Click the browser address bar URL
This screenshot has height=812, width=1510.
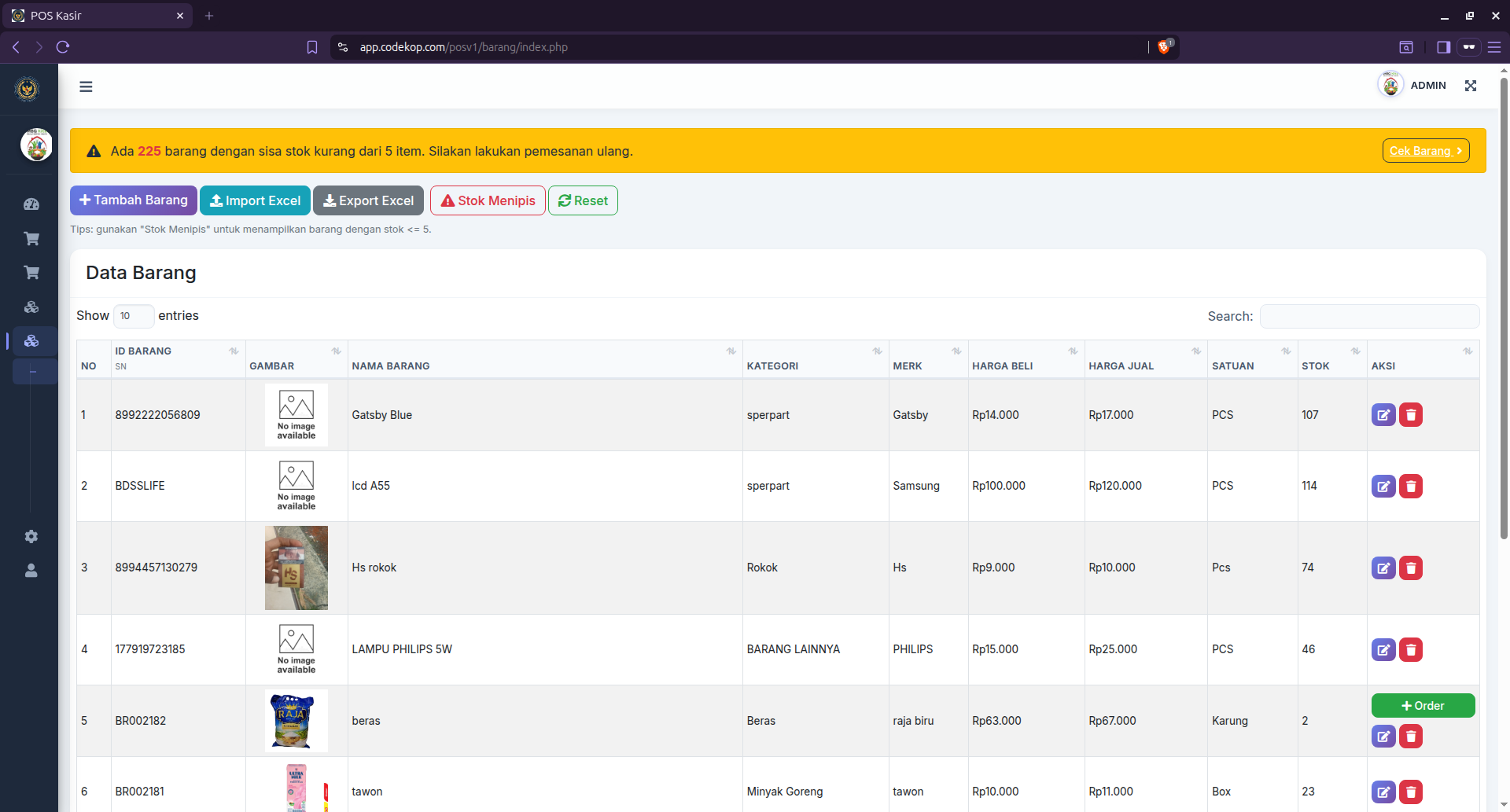coord(464,47)
